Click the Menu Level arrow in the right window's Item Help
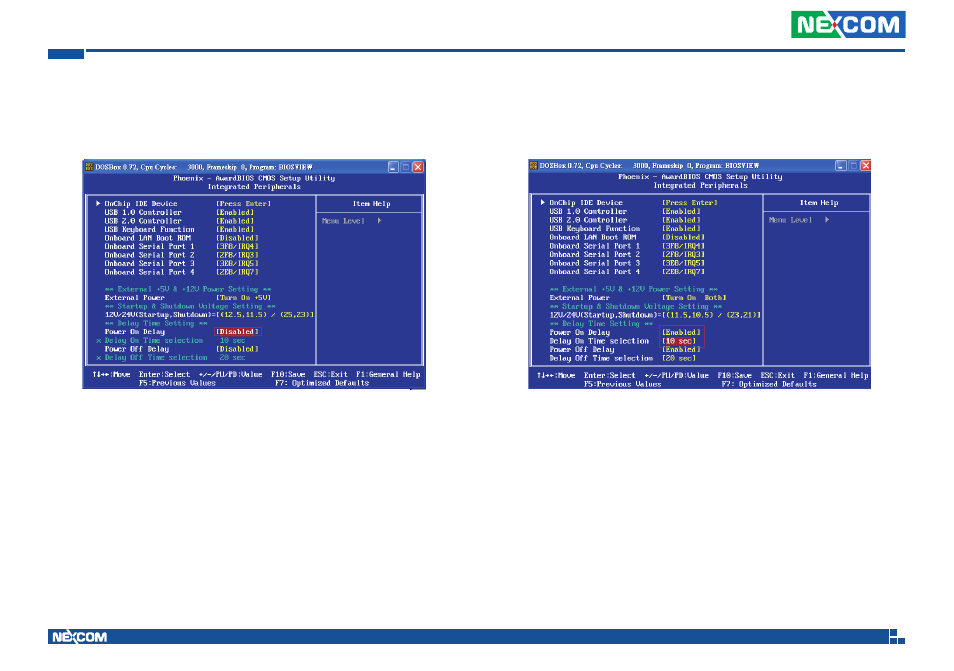 pos(826,220)
